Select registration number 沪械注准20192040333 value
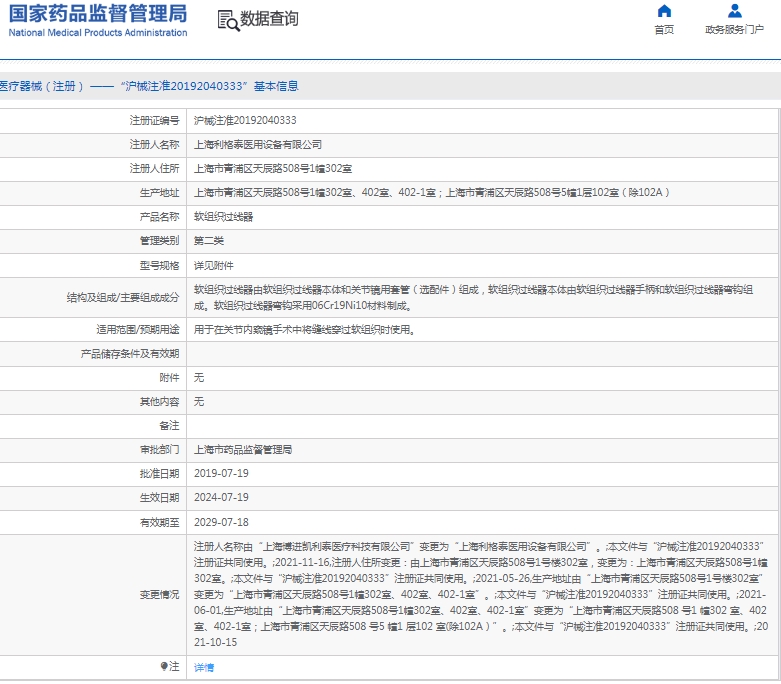This screenshot has height=684, width=781. point(245,121)
